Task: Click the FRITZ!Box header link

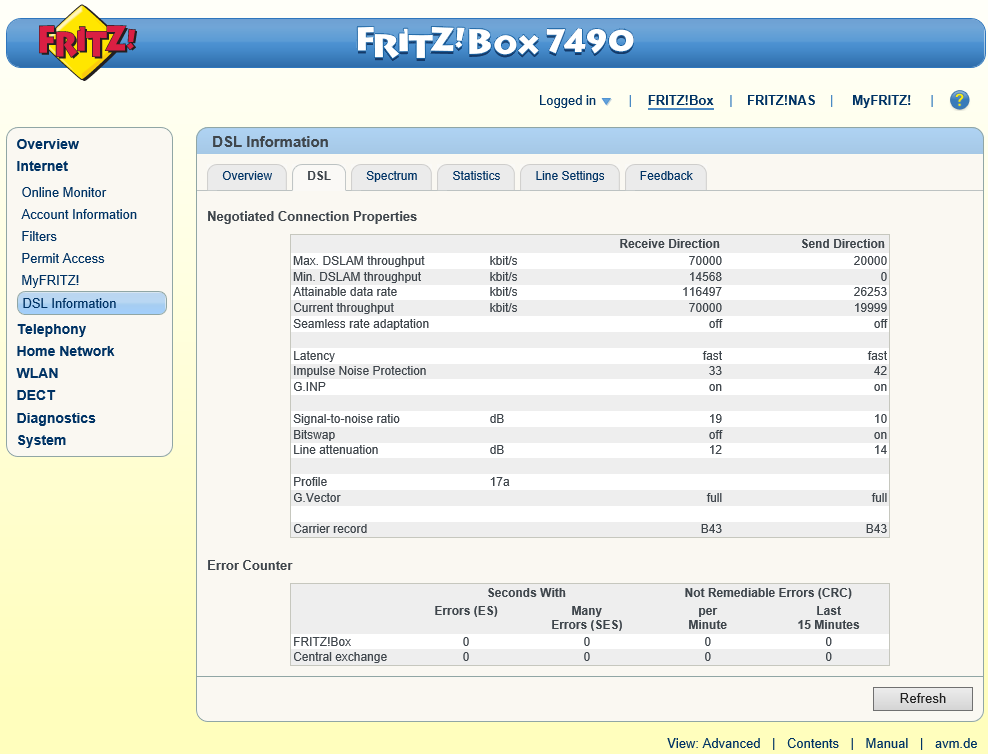Action: click(x=680, y=100)
